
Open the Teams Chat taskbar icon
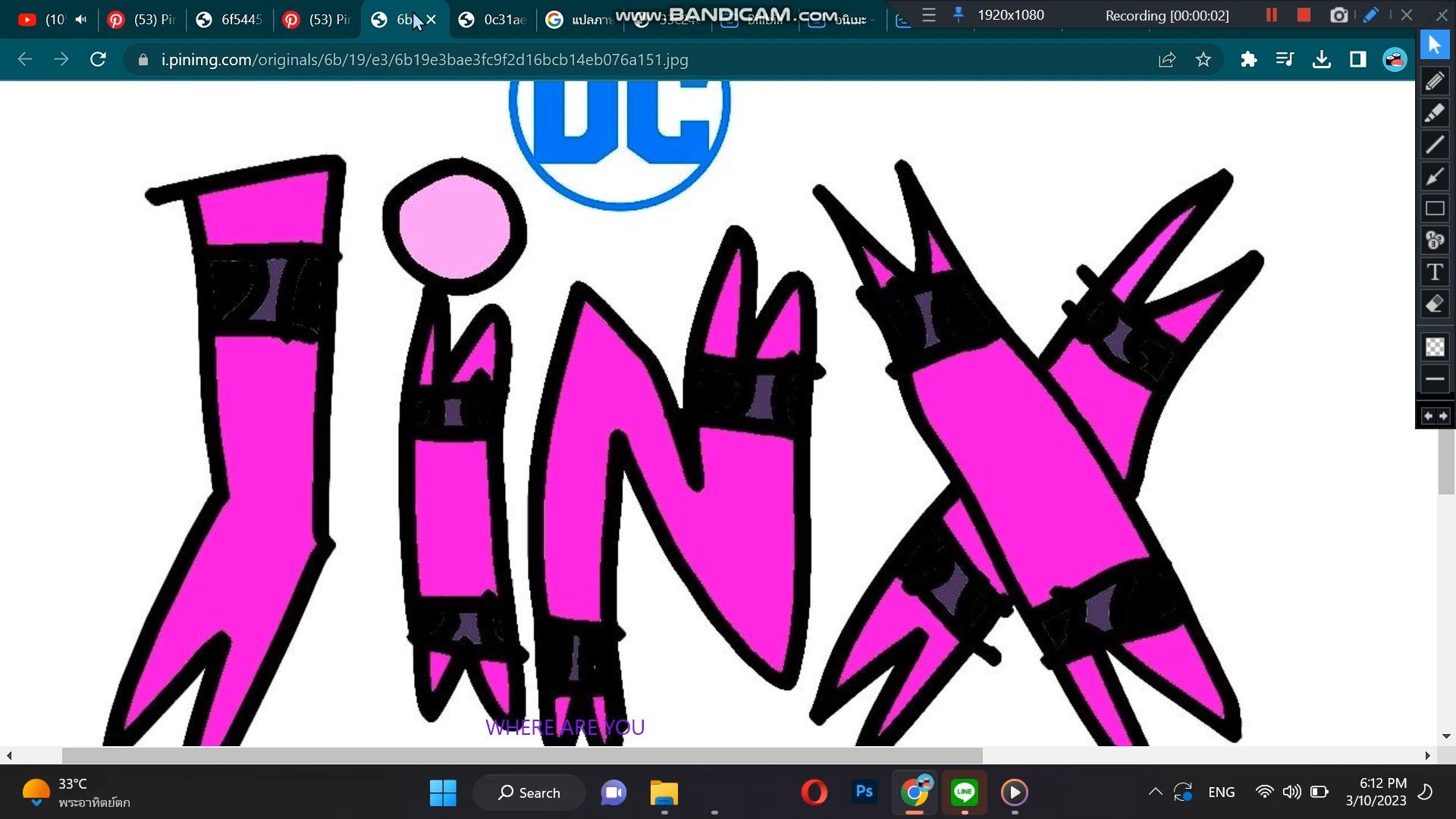613,792
